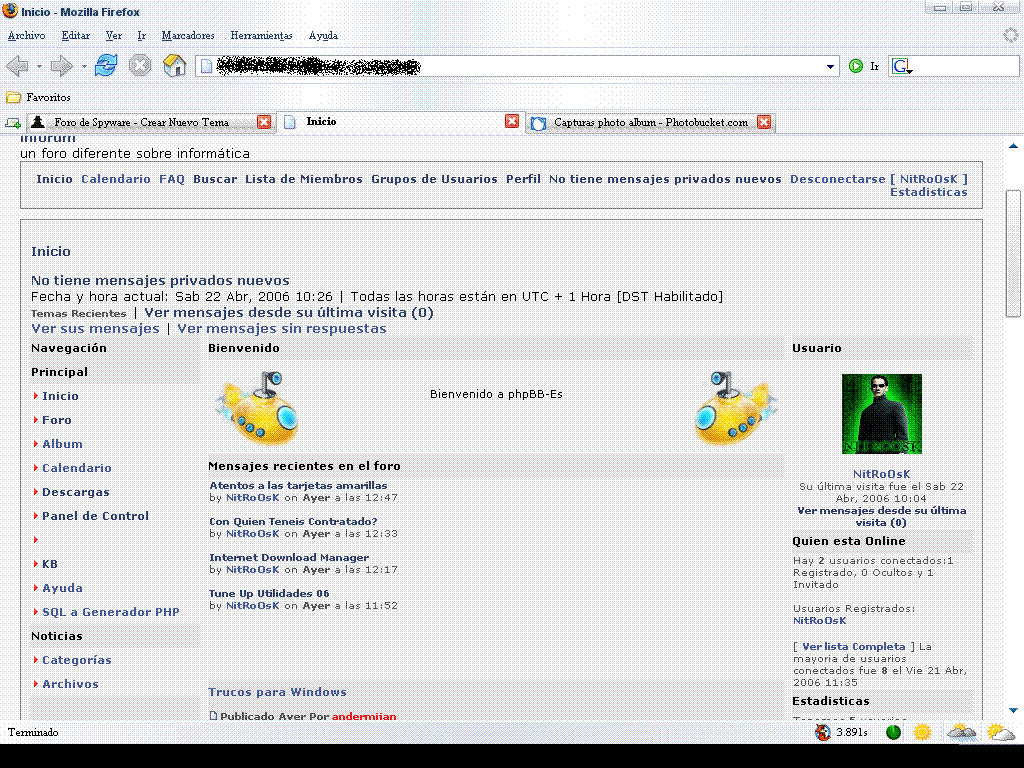The image size is (1024, 768).
Task: Open Lista de Miembros
Action: [x=304, y=179]
